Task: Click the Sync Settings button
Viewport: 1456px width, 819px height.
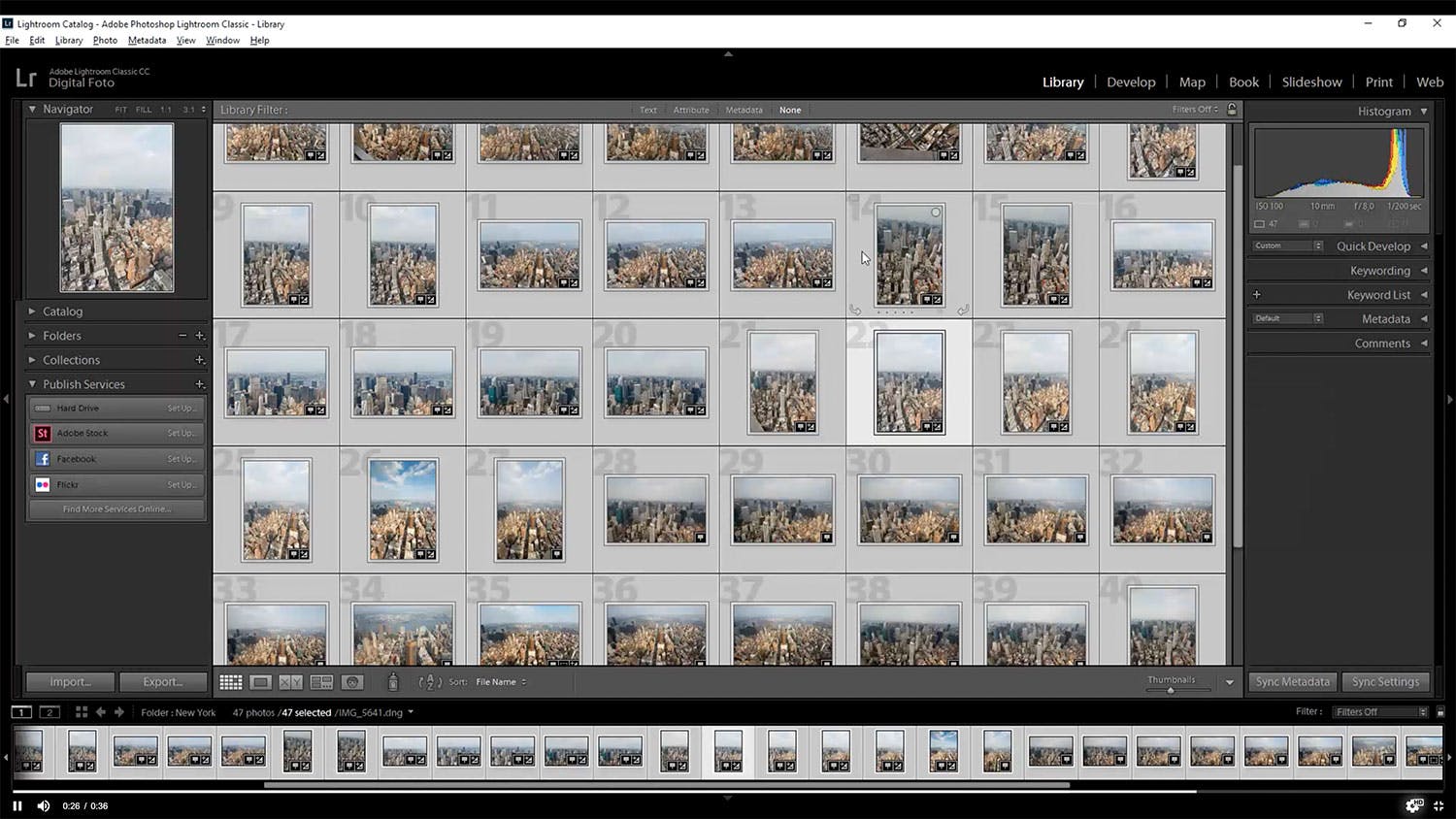Action: [1385, 682]
